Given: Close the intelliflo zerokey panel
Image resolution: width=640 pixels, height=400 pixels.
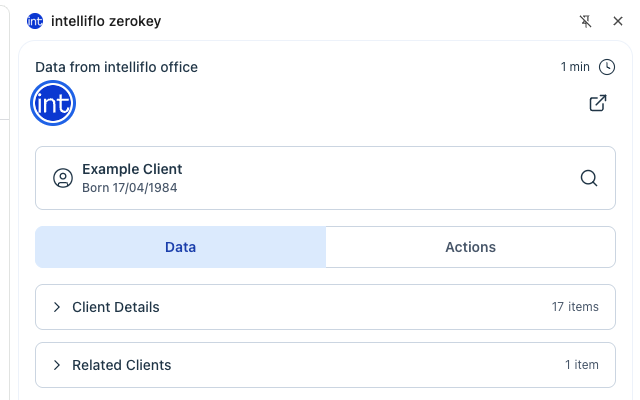Looking at the screenshot, I should pos(617,21).
